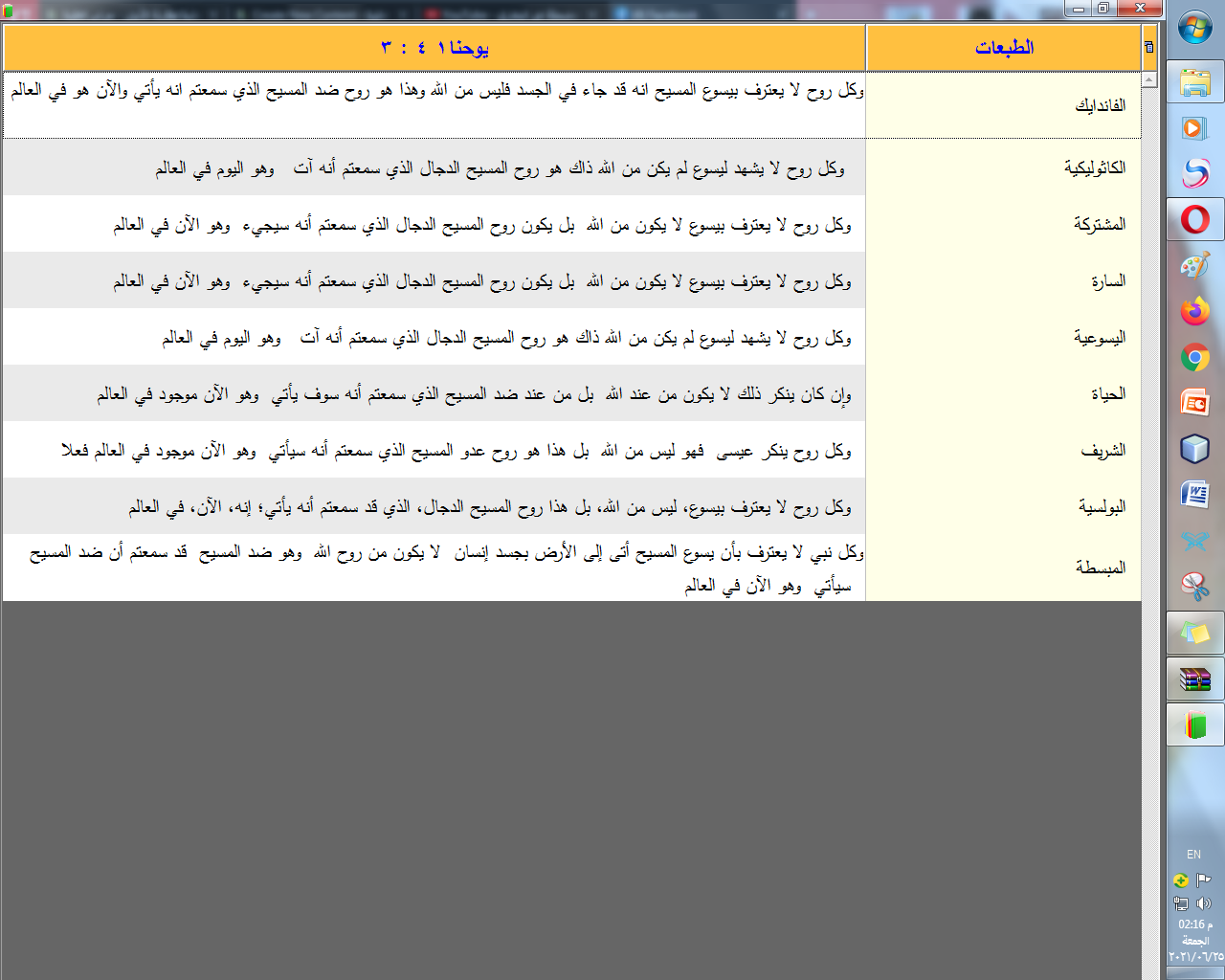Select the الفاندايك translation row label
The image size is (1225, 980).
(1100, 105)
